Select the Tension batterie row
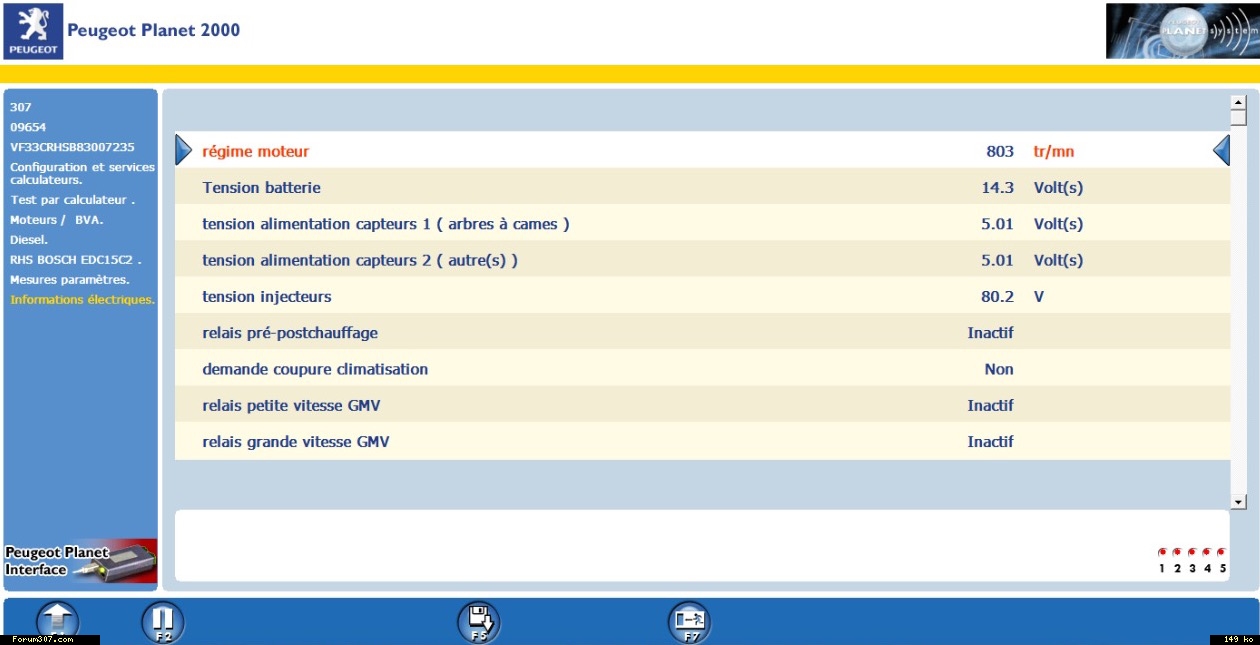Image resolution: width=1260 pixels, height=645 pixels. pos(702,187)
